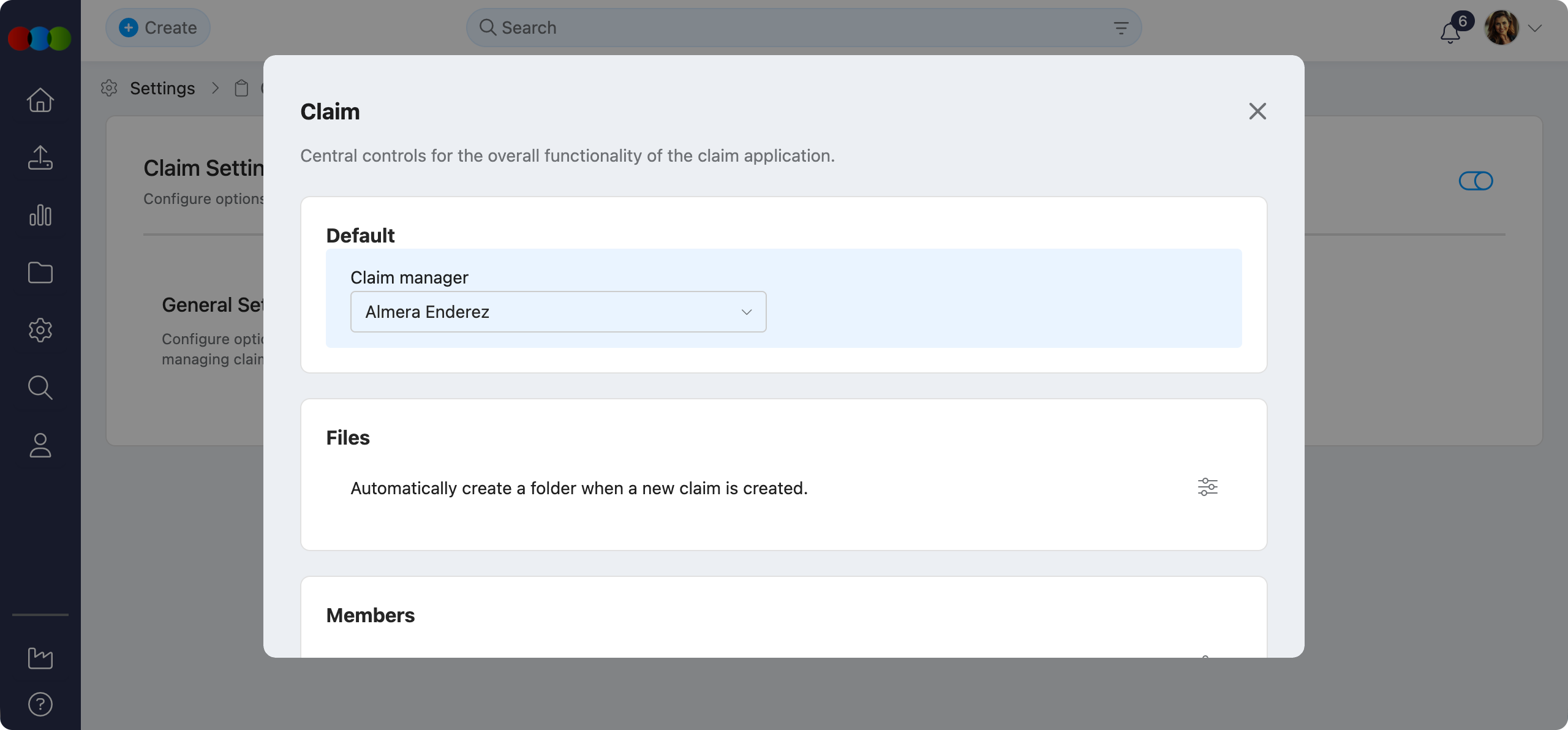Open the Help icon at sidebar bottom
The width and height of the screenshot is (1568, 730).
(39, 704)
